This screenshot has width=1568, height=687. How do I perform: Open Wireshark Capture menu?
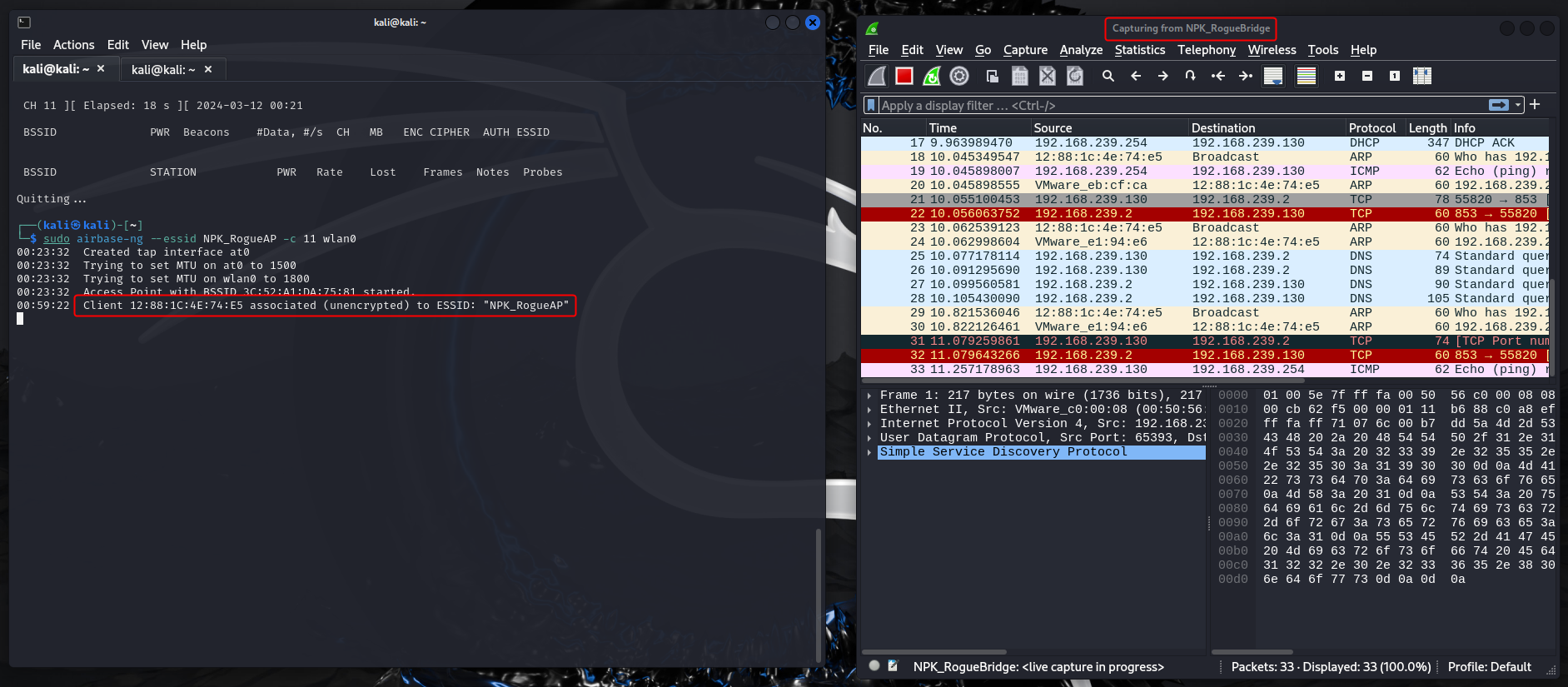point(1025,50)
